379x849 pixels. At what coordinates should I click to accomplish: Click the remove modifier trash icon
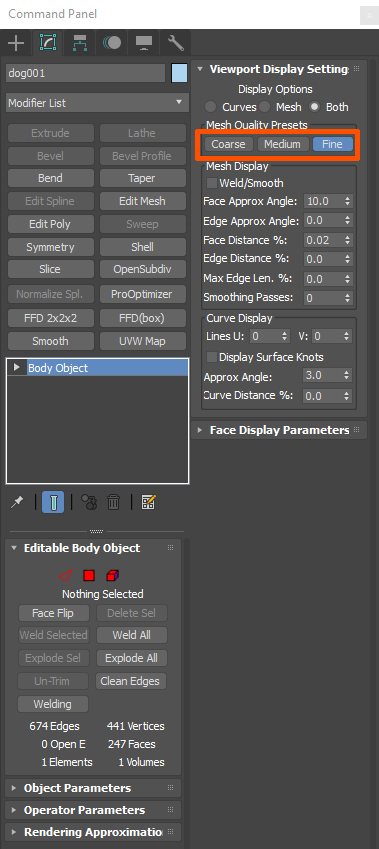pos(113,502)
